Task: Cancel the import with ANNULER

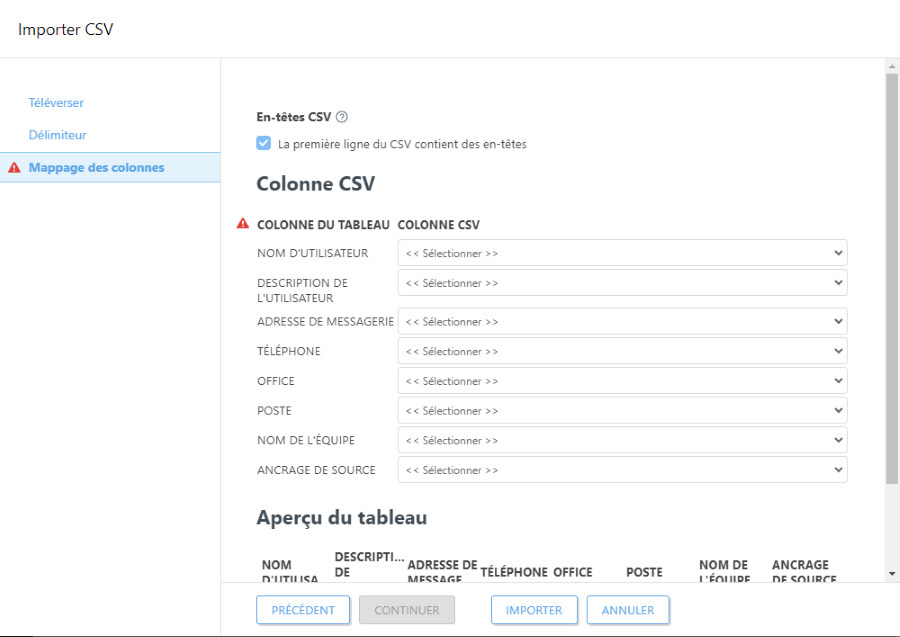Action: tap(628, 609)
